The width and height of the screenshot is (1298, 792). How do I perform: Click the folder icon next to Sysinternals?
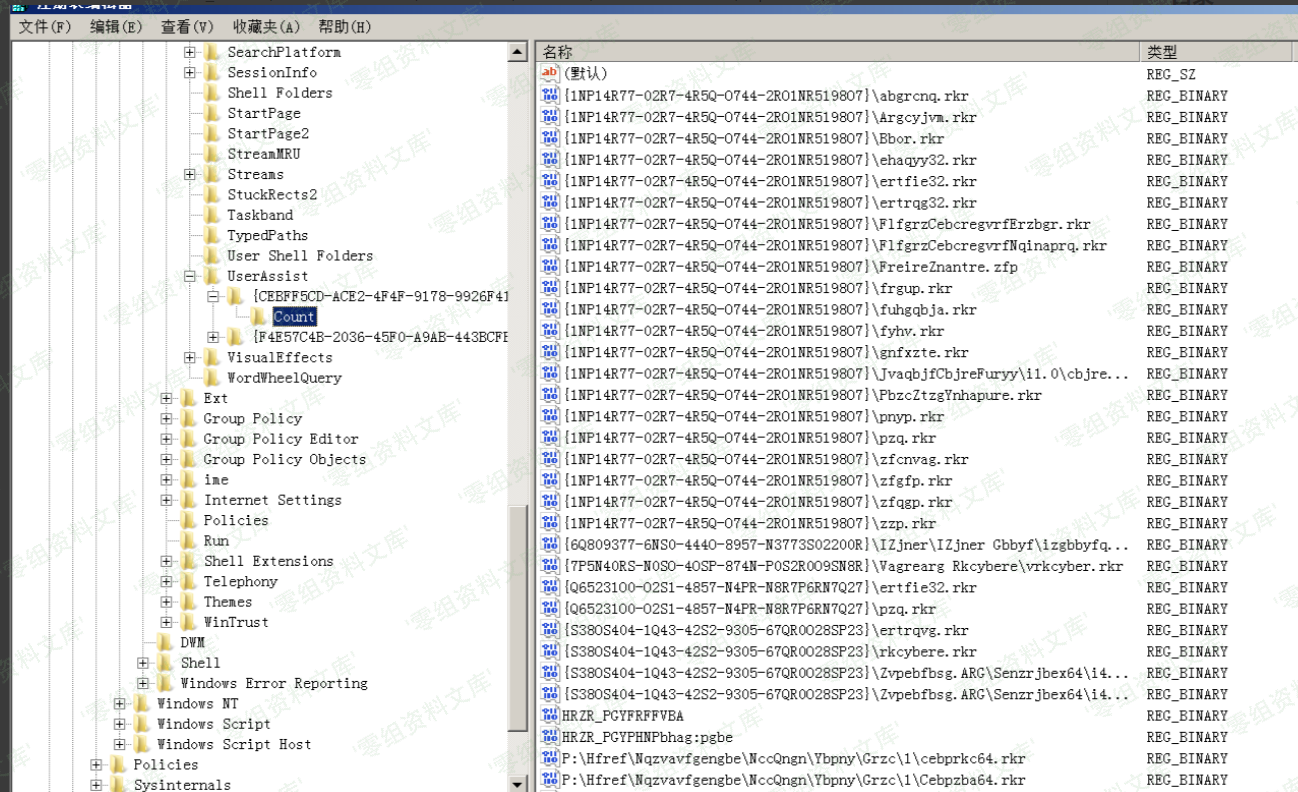point(118,785)
